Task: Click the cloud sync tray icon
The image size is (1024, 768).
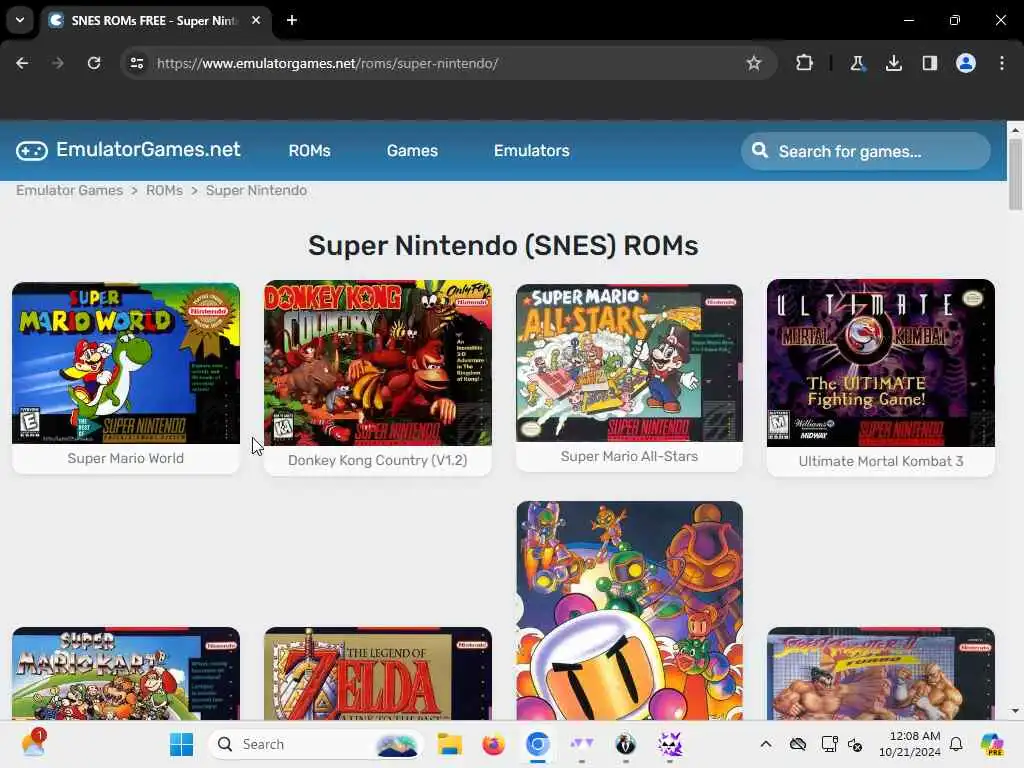Action: (x=797, y=744)
